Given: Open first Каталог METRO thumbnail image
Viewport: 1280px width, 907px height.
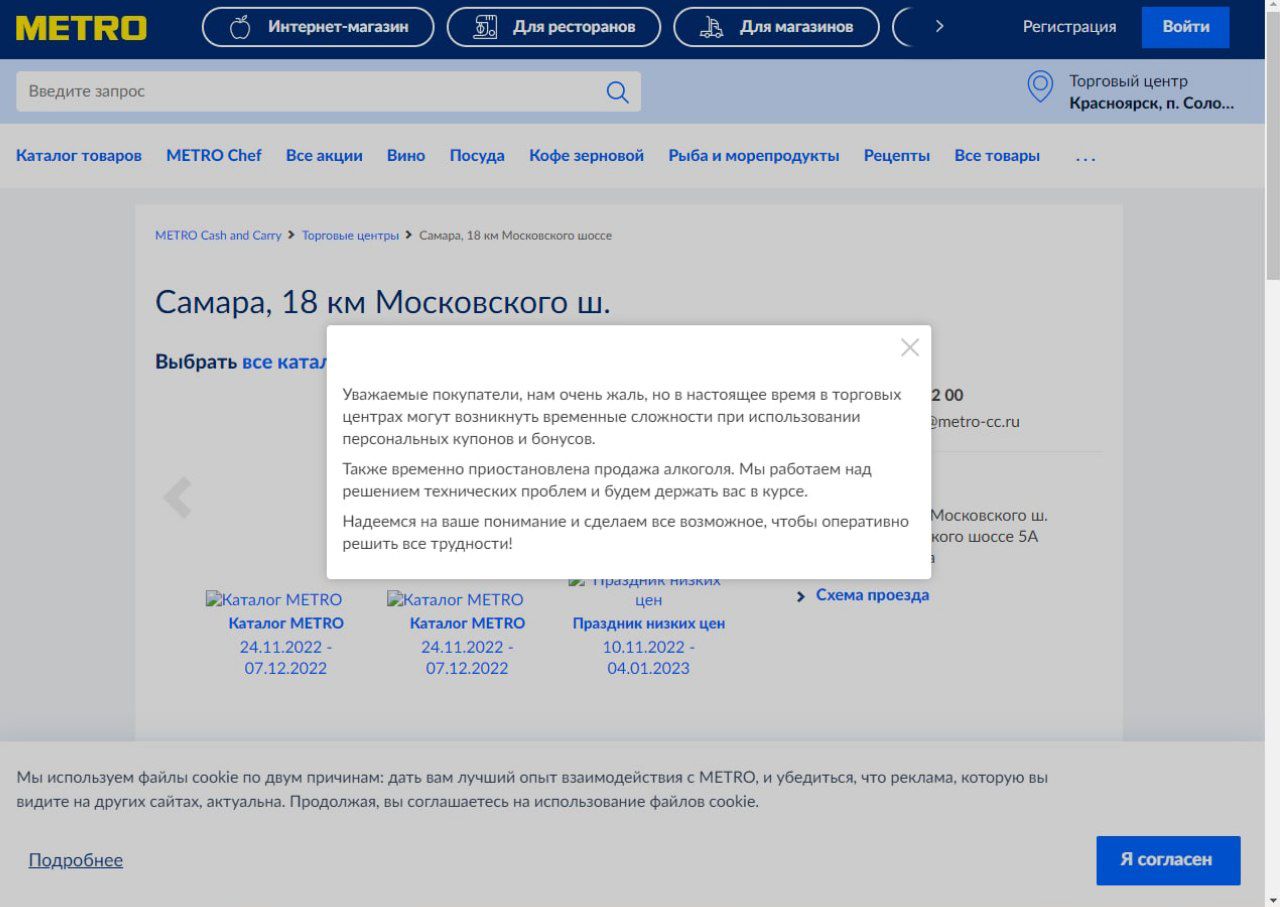Looking at the screenshot, I should pos(274,600).
